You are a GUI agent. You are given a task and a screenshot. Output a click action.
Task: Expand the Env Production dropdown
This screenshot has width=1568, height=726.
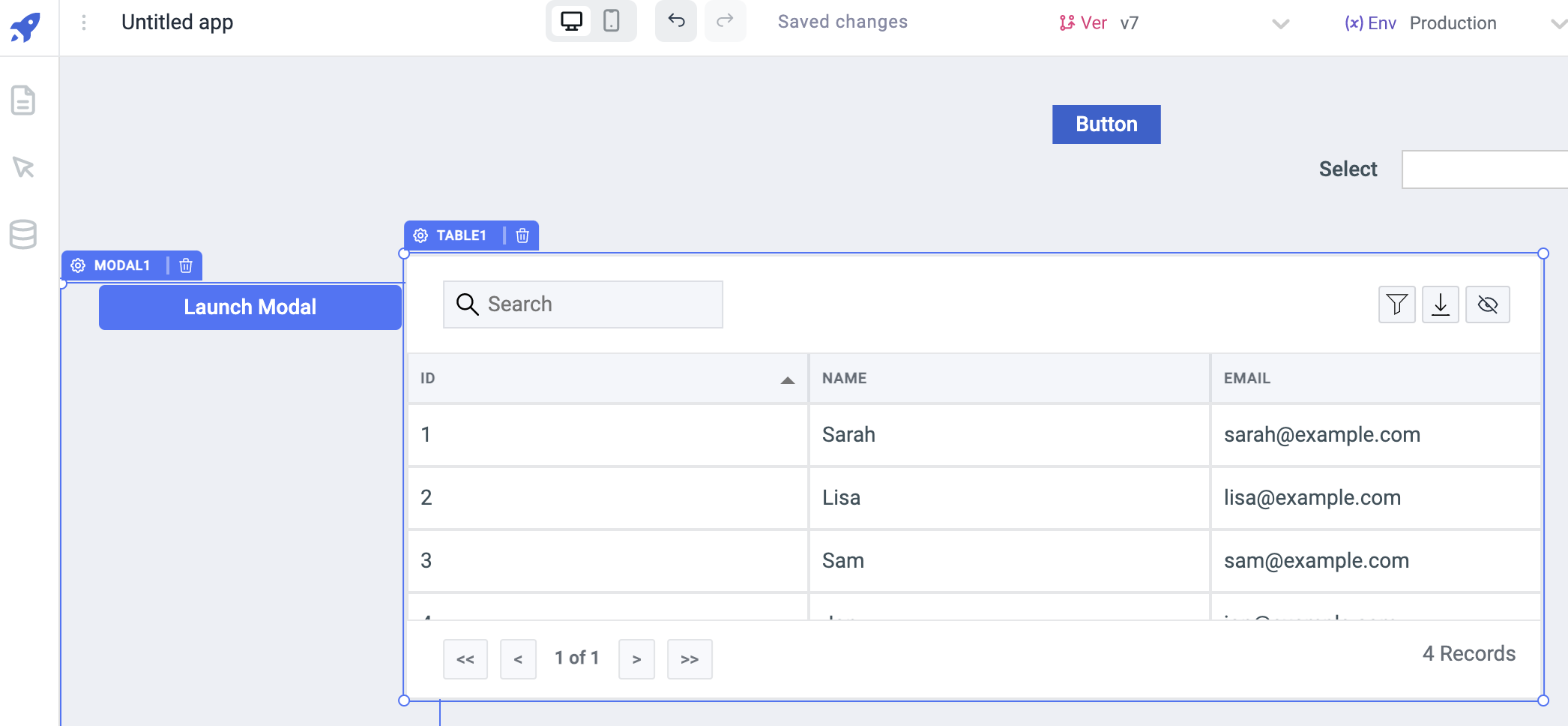(x=1558, y=24)
